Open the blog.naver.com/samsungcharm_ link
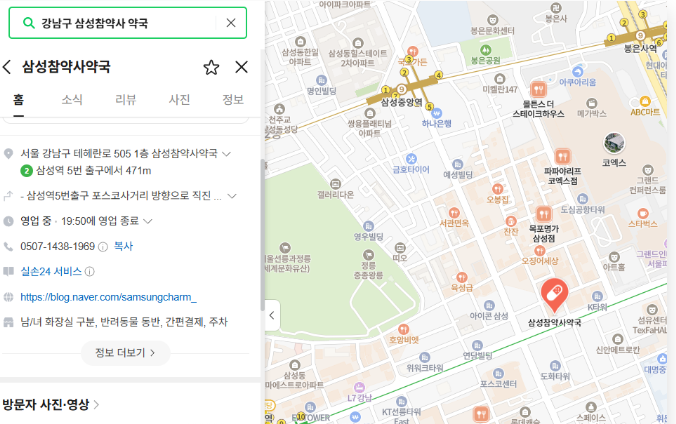This screenshot has height=424, width=676. point(109,297)
